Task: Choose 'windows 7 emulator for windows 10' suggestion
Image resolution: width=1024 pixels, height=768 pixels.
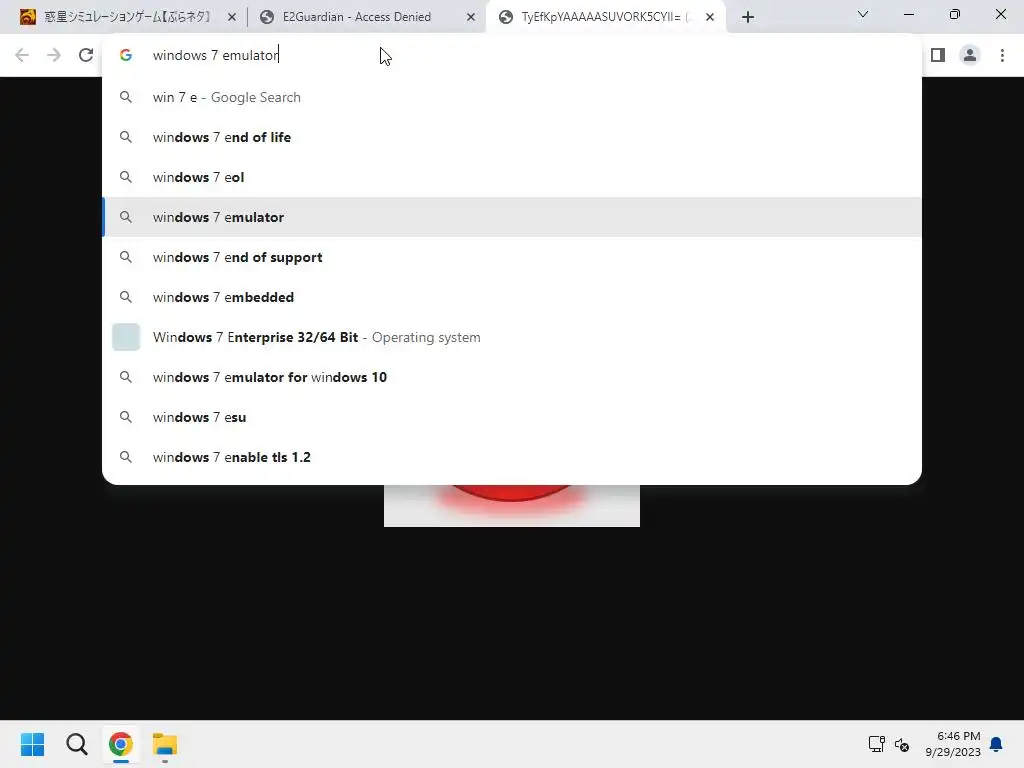Action: (511, 377)
